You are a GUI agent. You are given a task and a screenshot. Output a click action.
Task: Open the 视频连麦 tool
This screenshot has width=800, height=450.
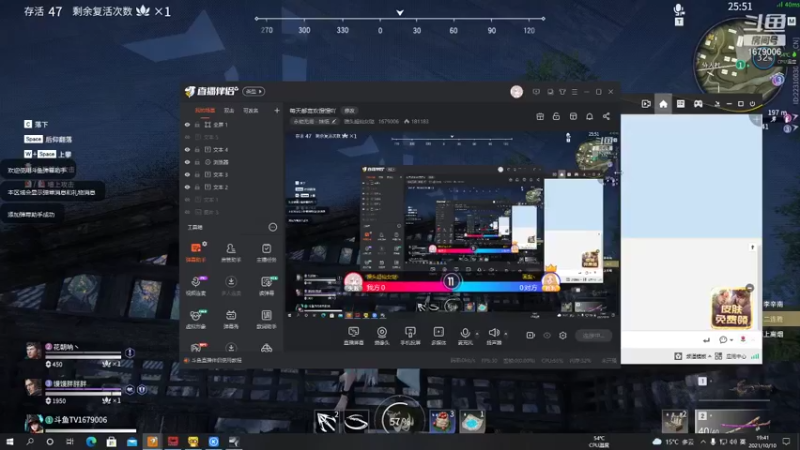196,286
